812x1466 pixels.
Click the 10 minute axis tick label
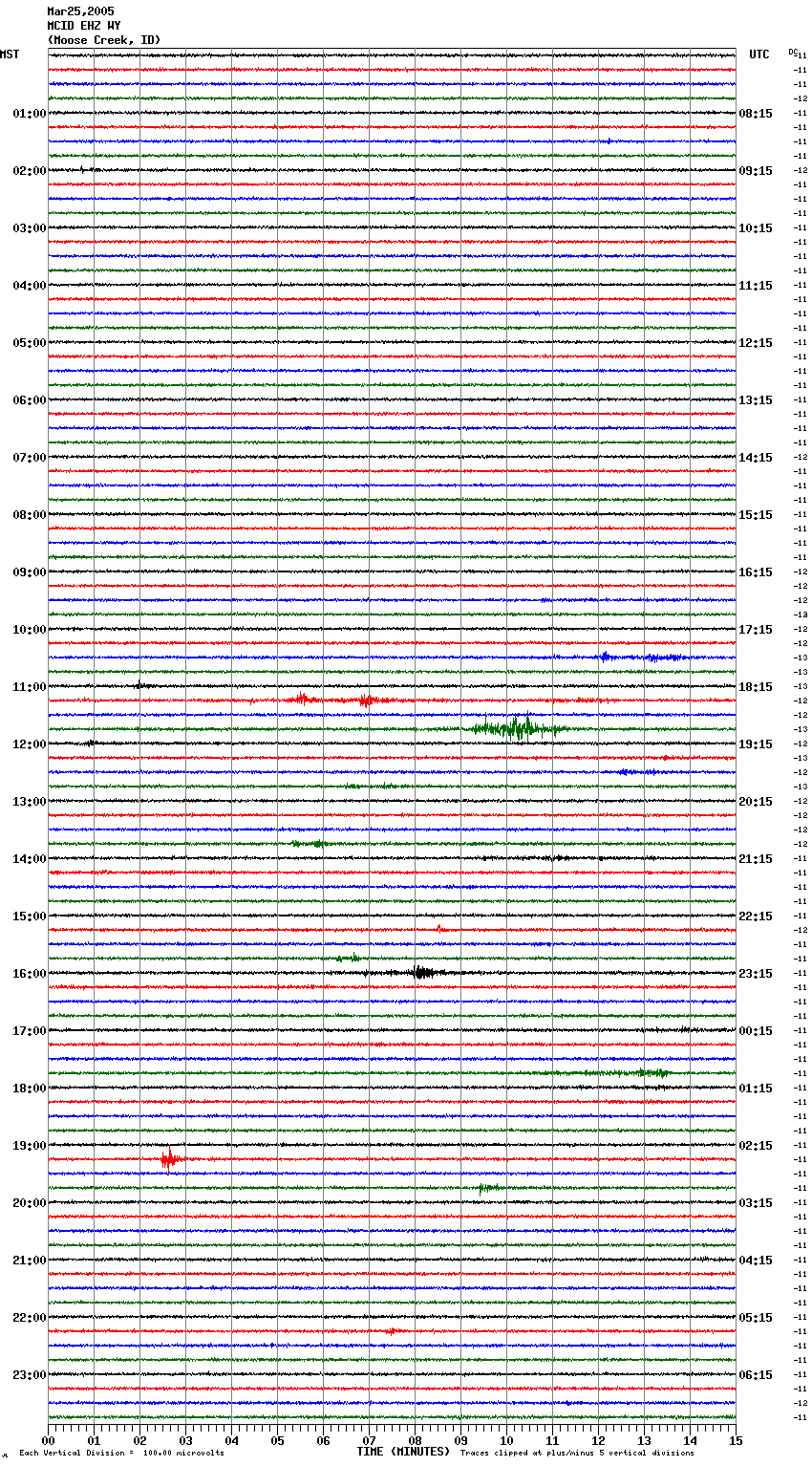coord(506,1440)
